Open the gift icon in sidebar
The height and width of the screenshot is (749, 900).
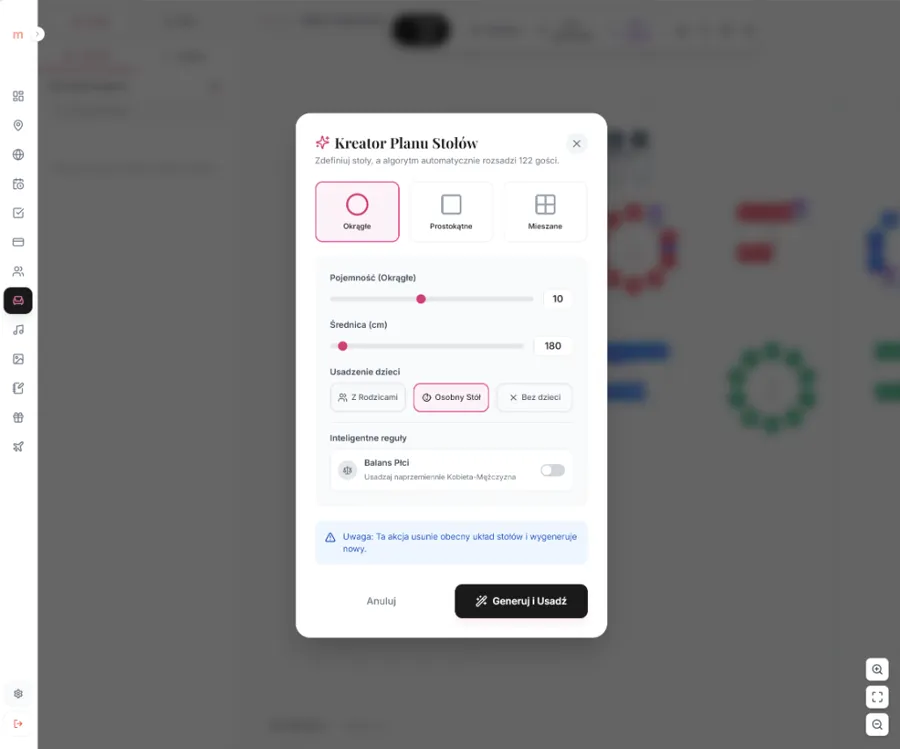18,418
